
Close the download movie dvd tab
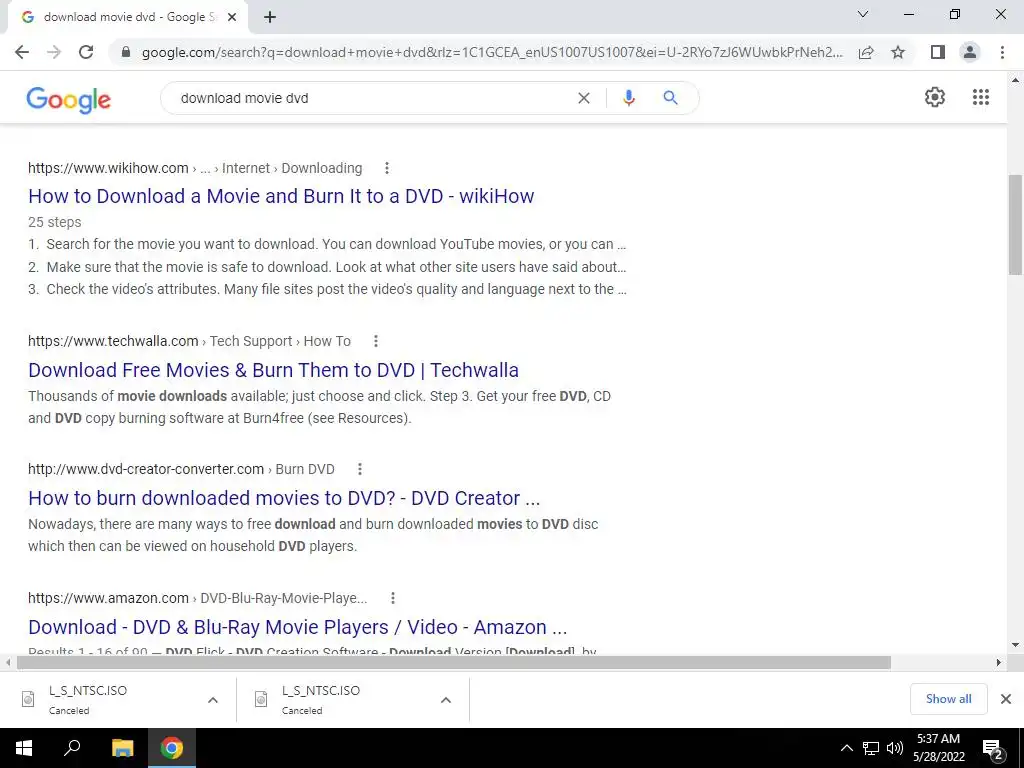[x=232, y=17]
